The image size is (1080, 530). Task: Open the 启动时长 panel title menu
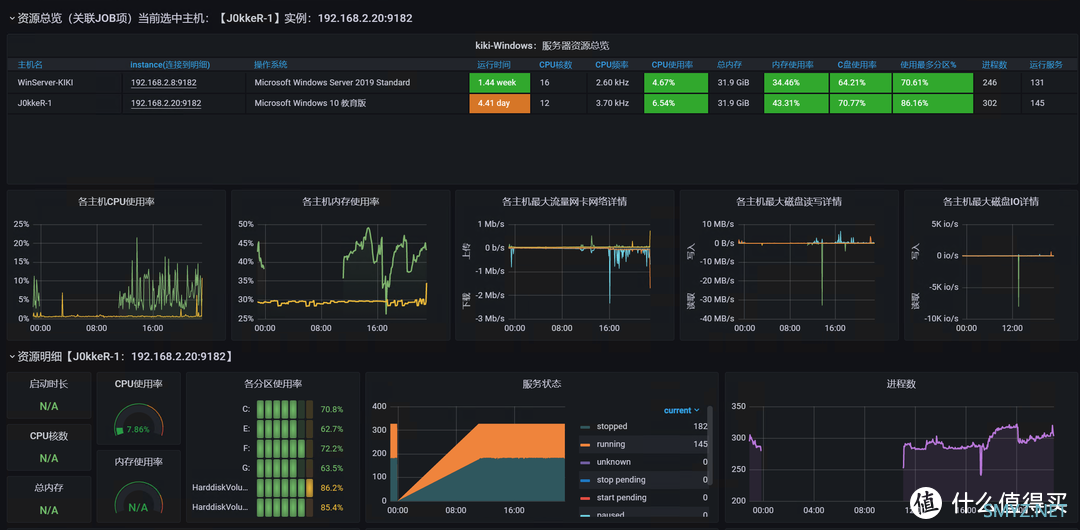49,384
